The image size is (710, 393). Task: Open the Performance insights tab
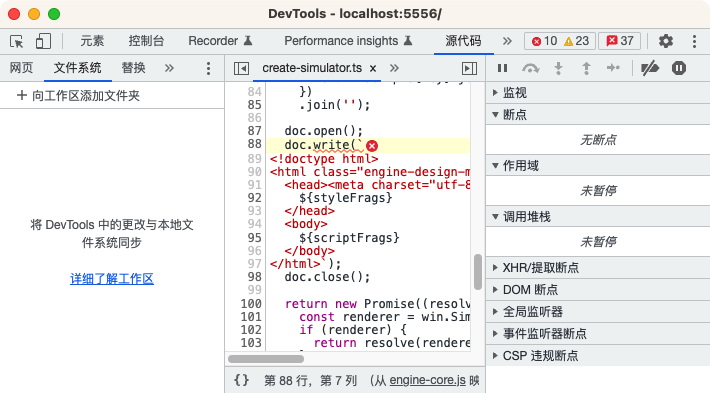pyautogui.click(x=348, y=41)
